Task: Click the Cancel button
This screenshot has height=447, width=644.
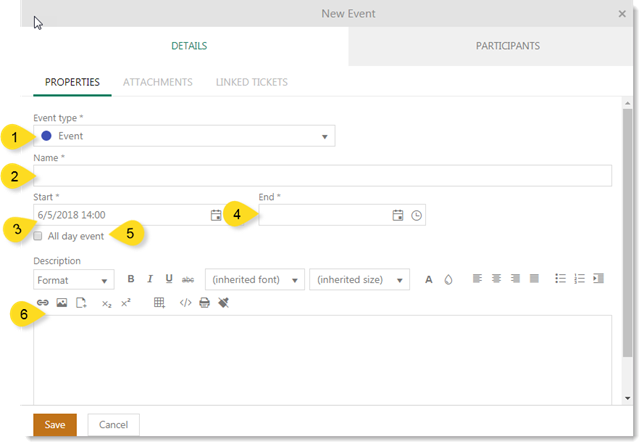Action: 113,425
